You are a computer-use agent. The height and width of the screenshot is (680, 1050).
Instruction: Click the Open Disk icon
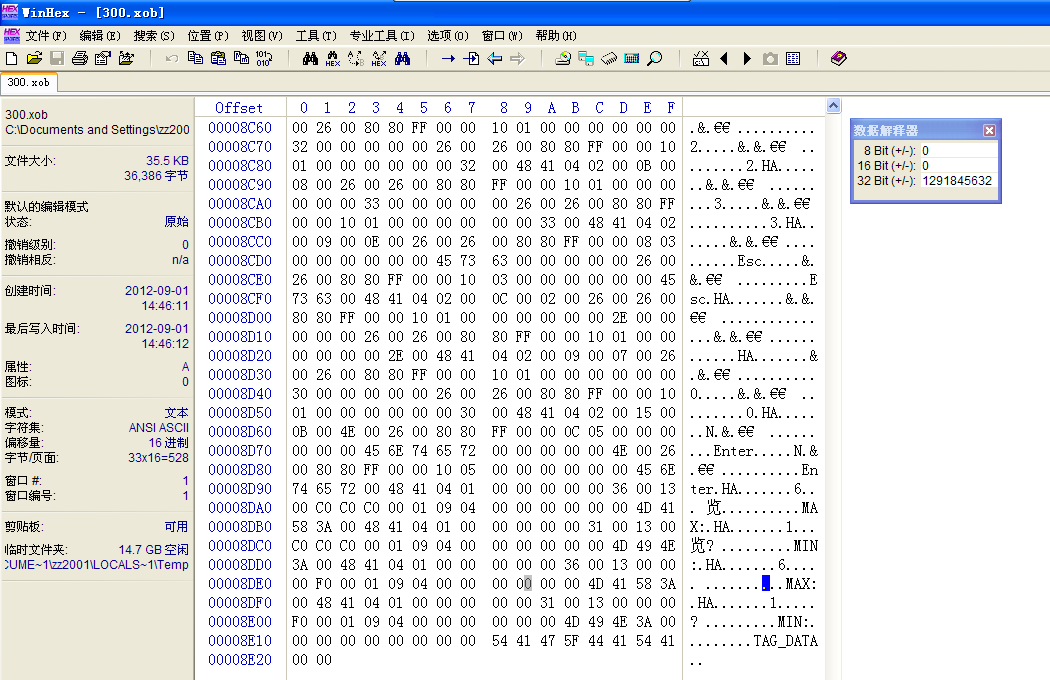pos(563,59)
